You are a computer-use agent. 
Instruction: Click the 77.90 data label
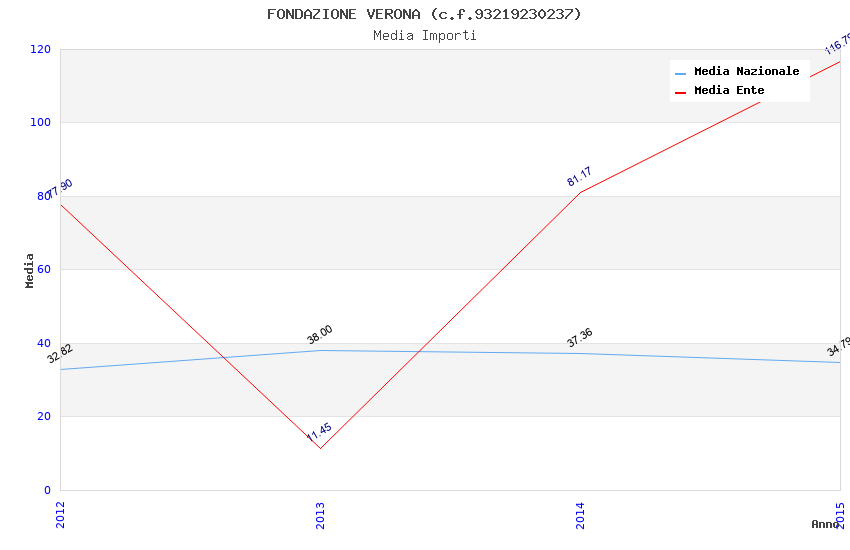[x=60, y=189]
